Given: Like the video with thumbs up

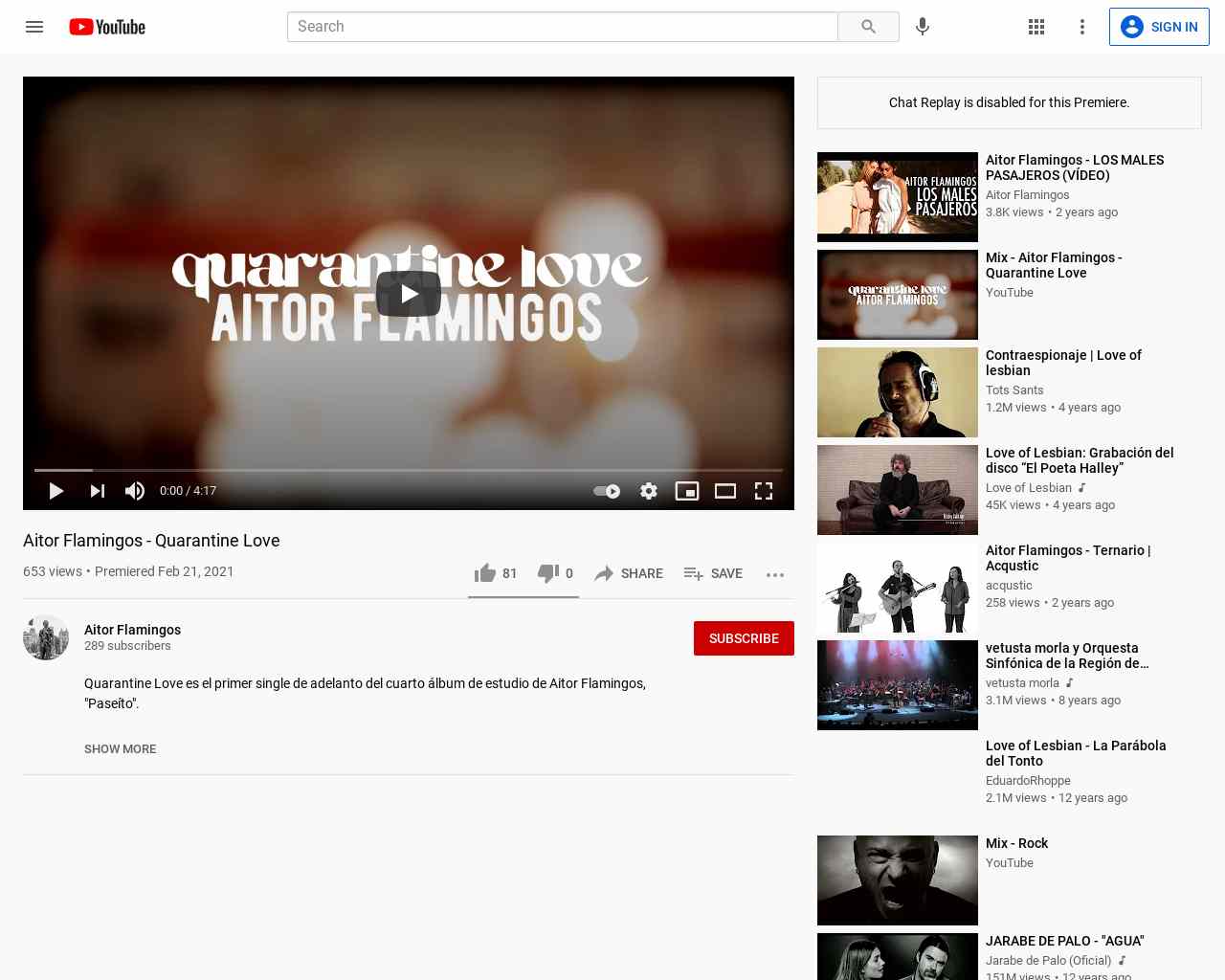Looking at the screenshot, I should pyautogui.click(x=495, y=573).
